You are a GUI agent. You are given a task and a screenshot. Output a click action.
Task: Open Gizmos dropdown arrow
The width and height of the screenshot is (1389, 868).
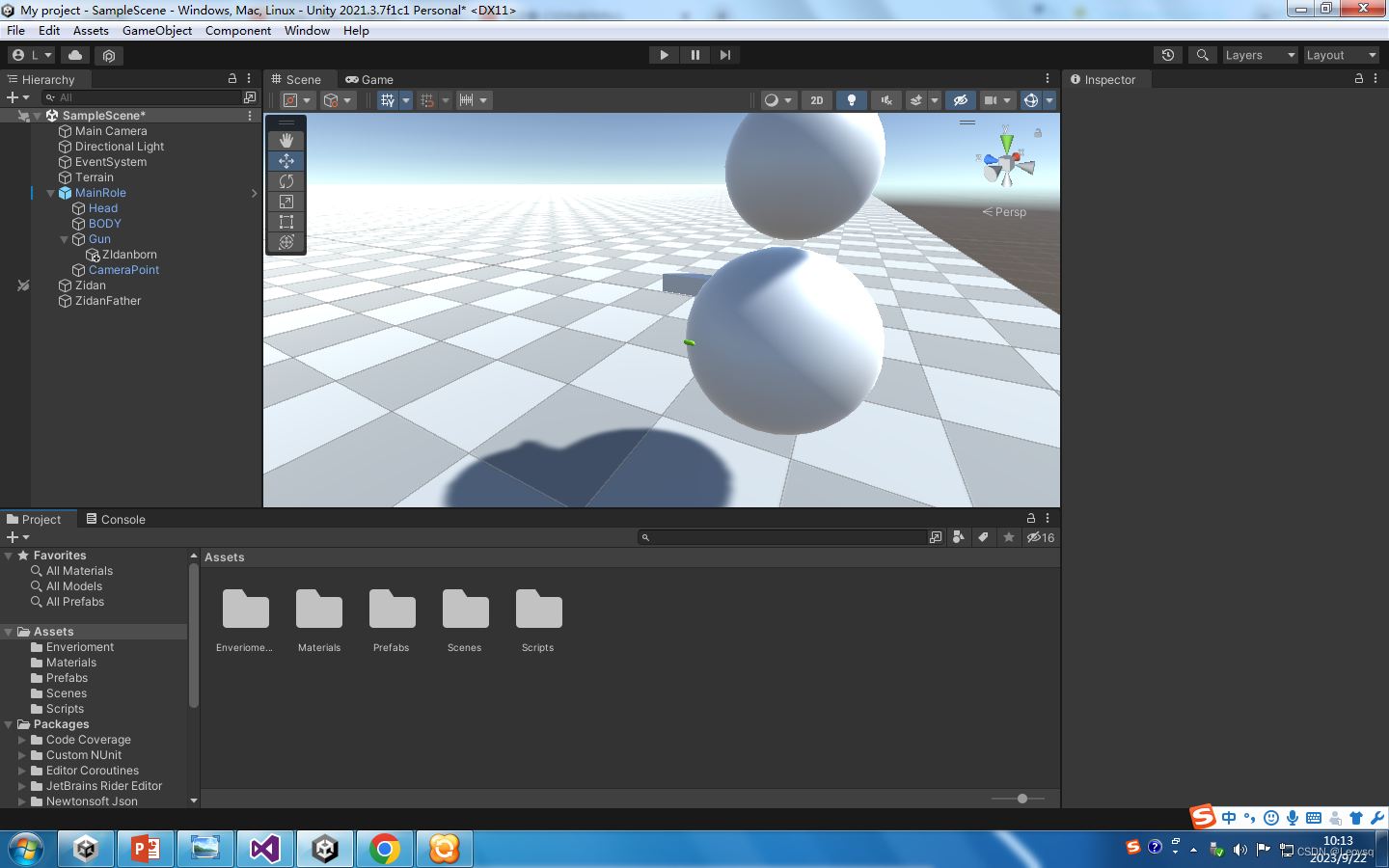(x=1049, y=100)
